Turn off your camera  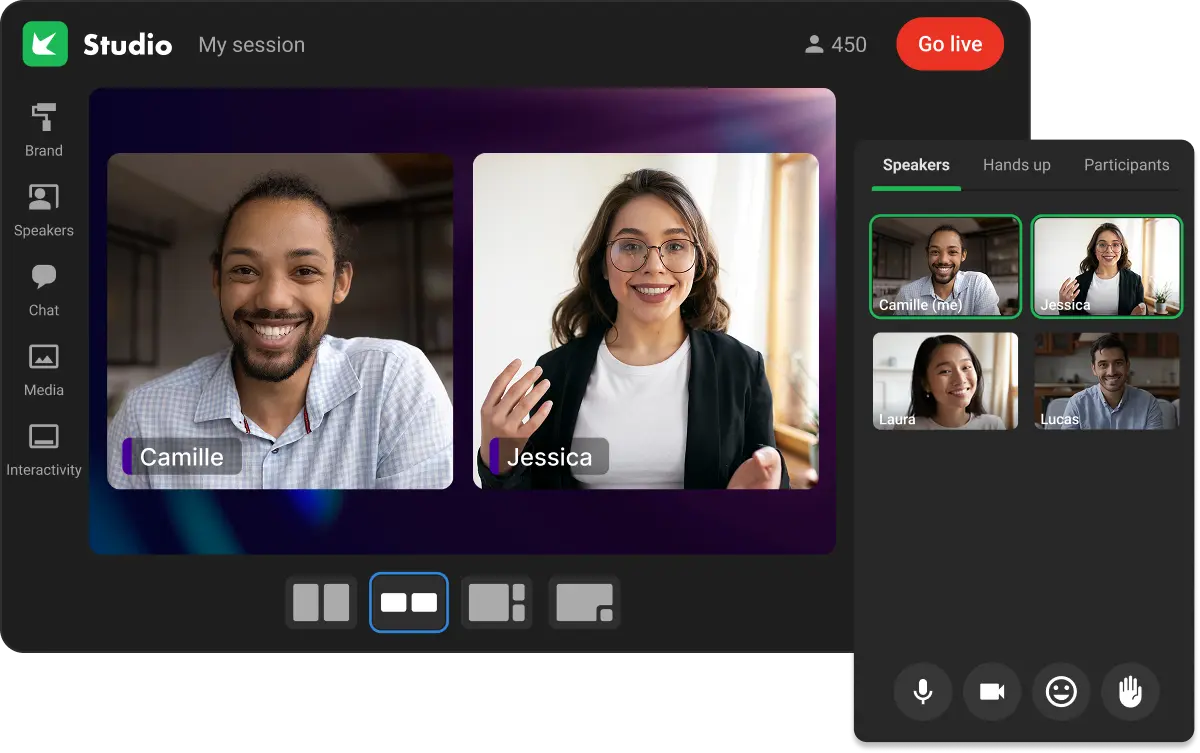pyautogui.click(x=992, y=691)
